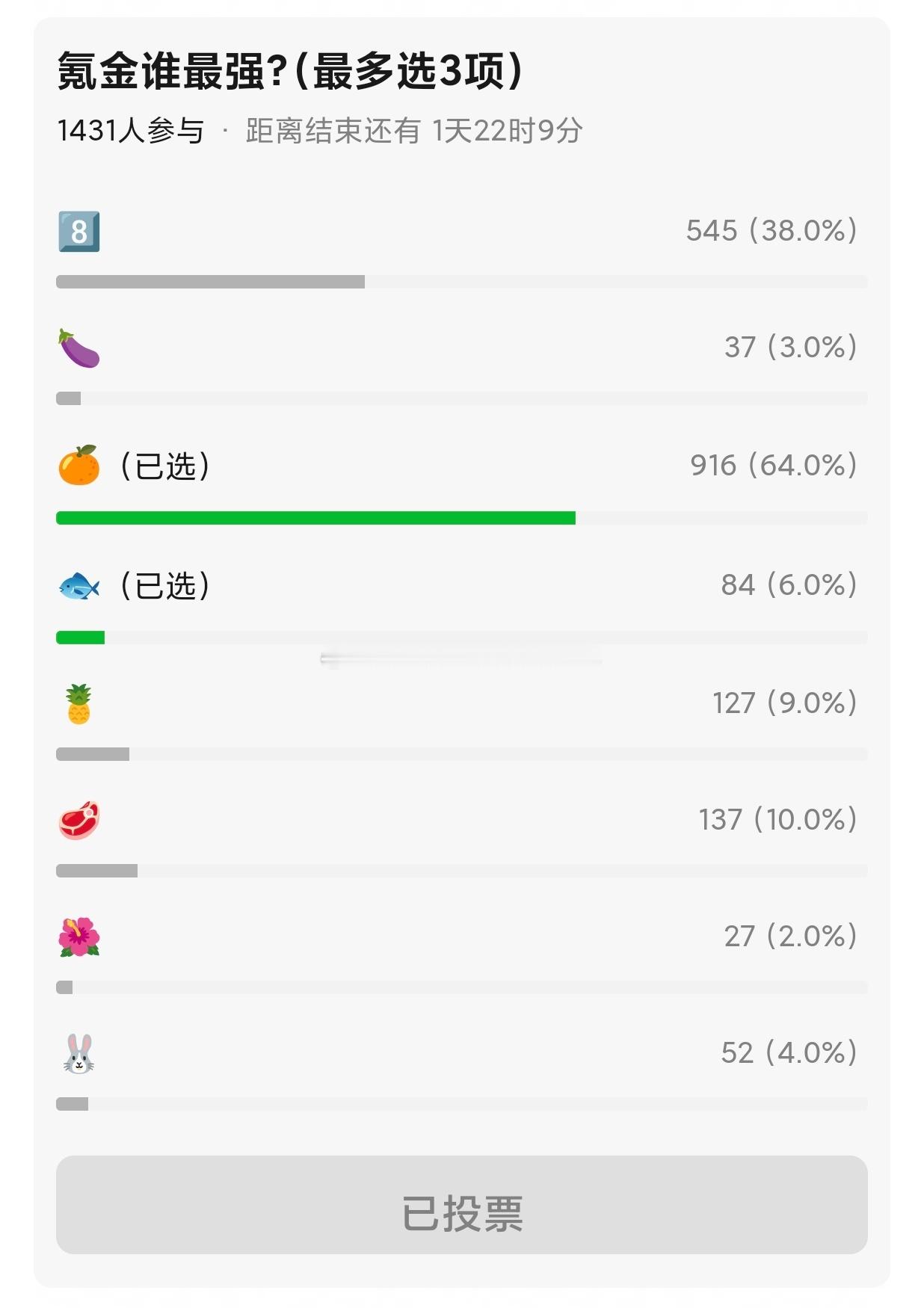
Task: Click the 916 (64.0%) vote count
Action: click(x=773, y=465)
